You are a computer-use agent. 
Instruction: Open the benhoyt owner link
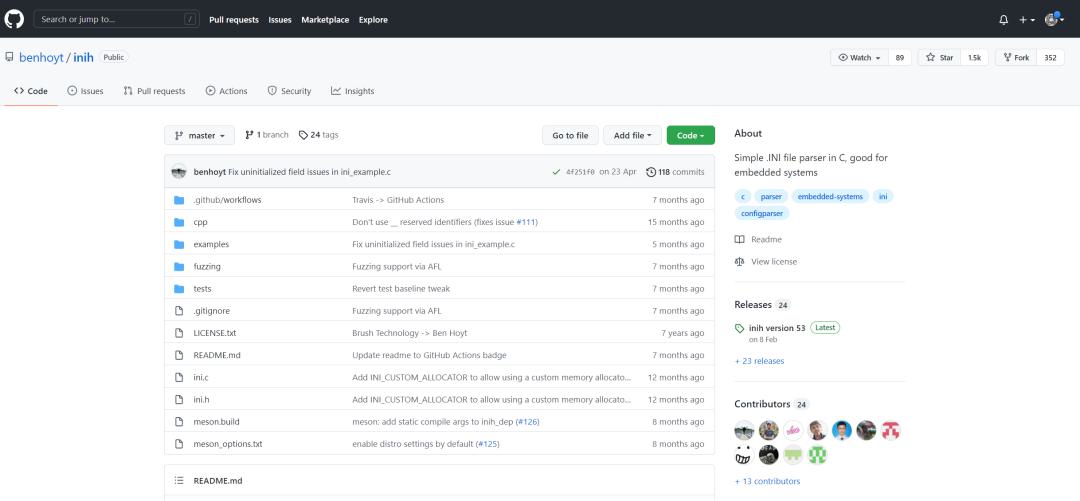pyautogui.click(x=41, y=58)
